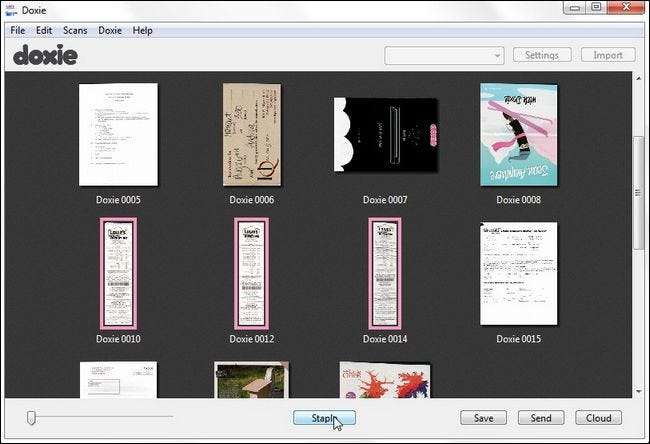Select the Doxie 0008 skier poster scan
Image resolution: width=650 pixels, height=444 pixels.
[x=518, y=135]
